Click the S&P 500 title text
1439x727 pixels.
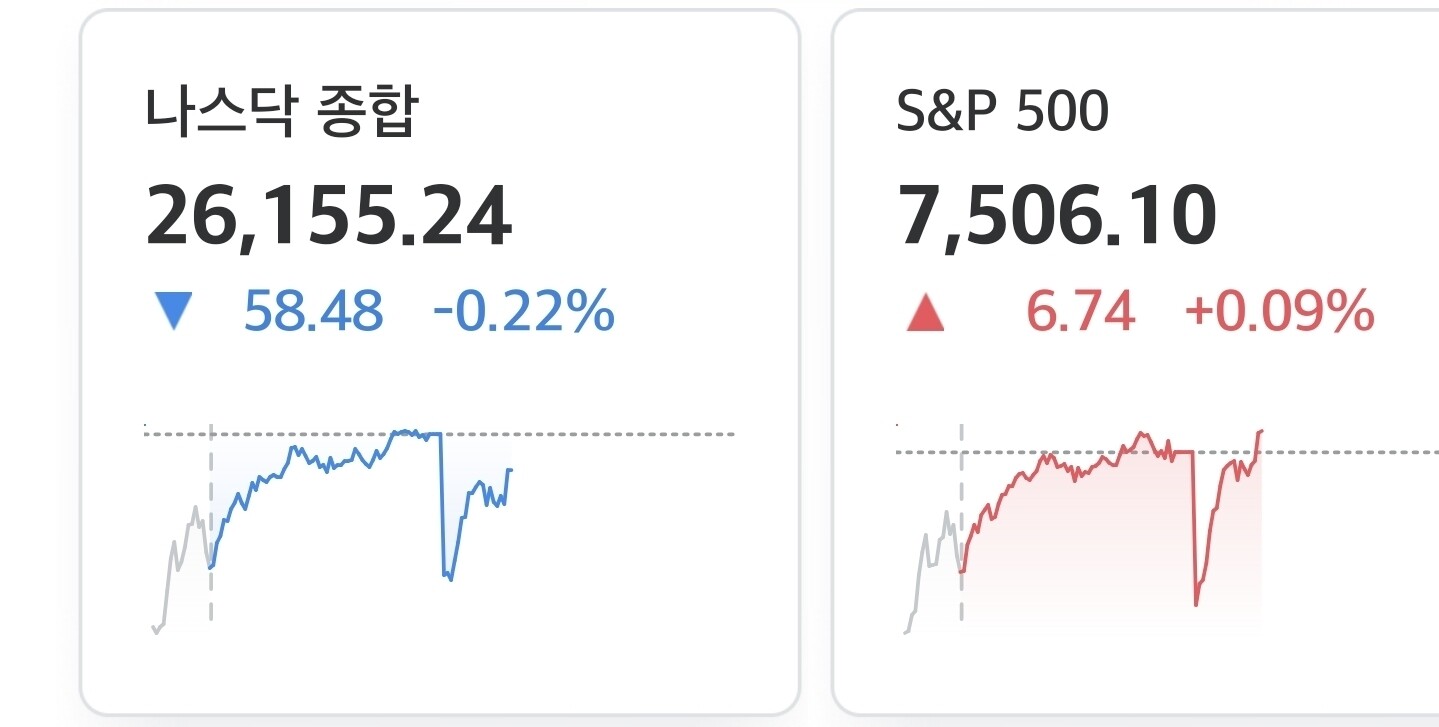1003,112
